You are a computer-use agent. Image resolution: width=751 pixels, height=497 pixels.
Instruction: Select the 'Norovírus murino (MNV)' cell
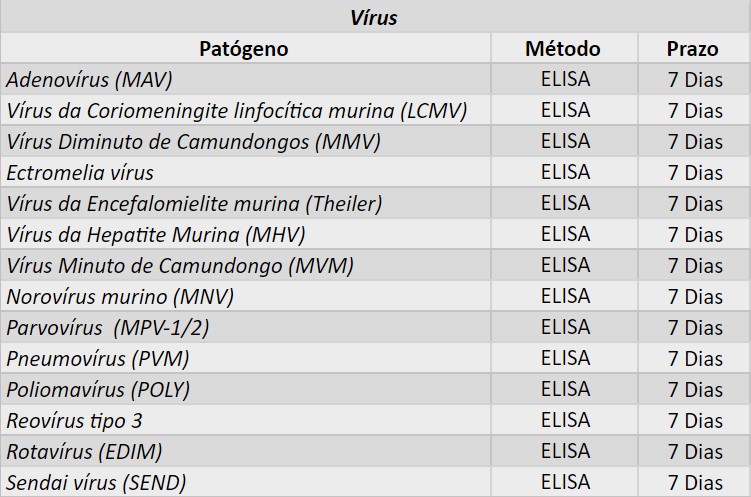point(120,296)
